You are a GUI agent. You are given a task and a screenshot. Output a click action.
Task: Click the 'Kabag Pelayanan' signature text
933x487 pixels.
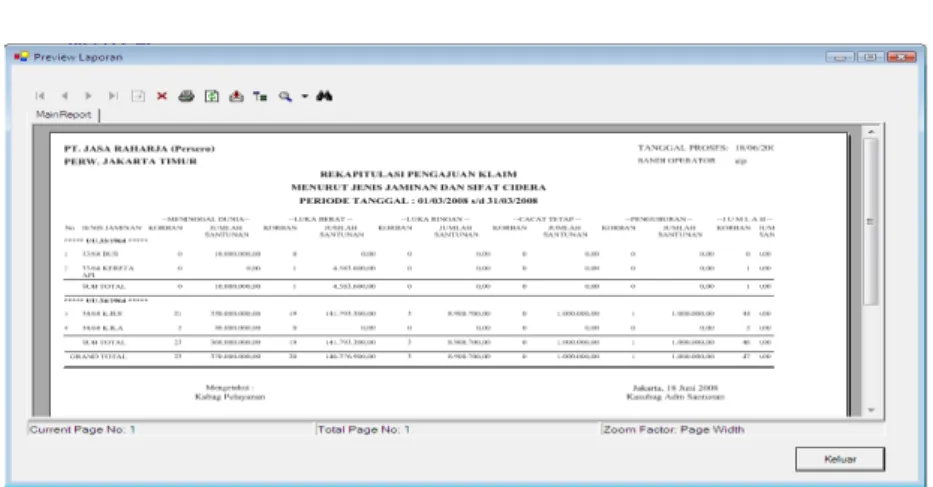[x=230, y=397]
